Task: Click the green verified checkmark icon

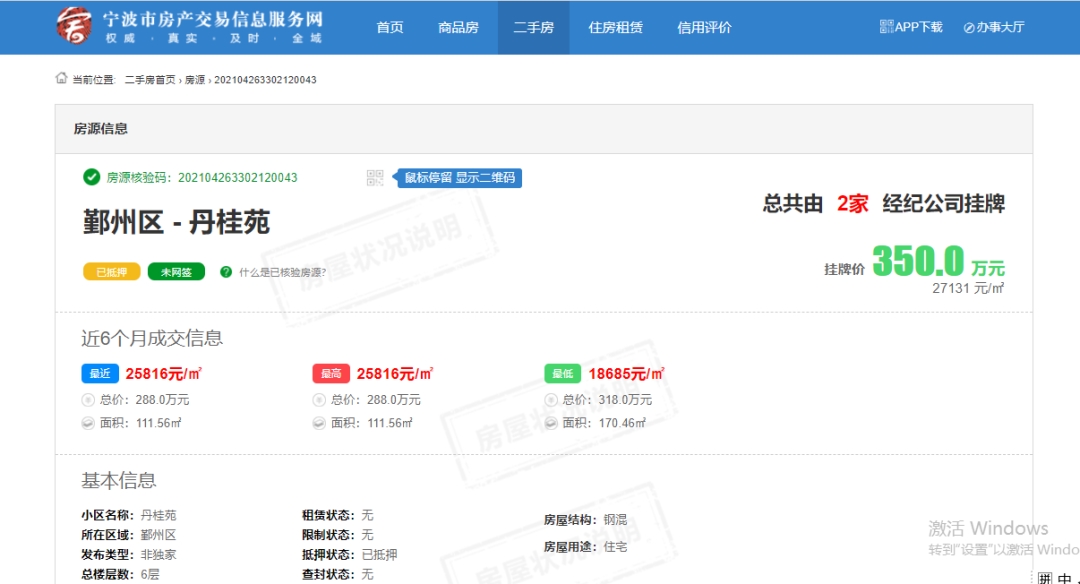Action: click(91, 178)
